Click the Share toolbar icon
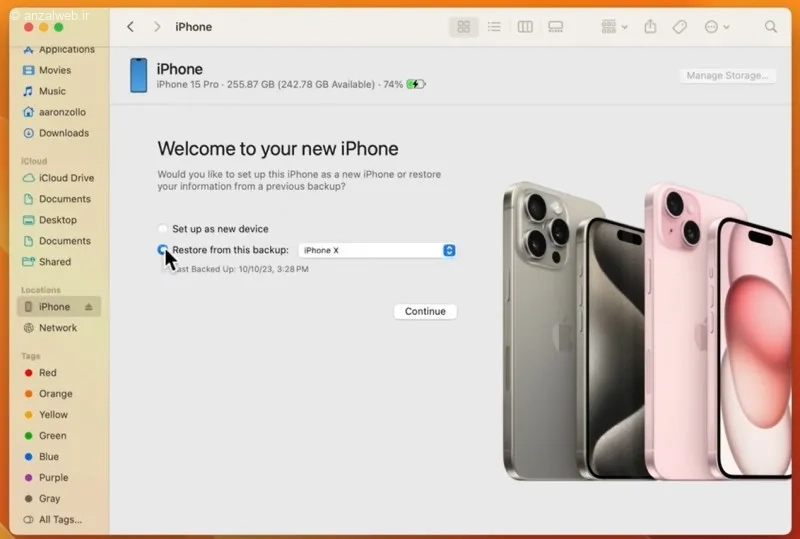The width and height of the screenshot is (800, 539). pyautogui.click(x=650, y=27)
